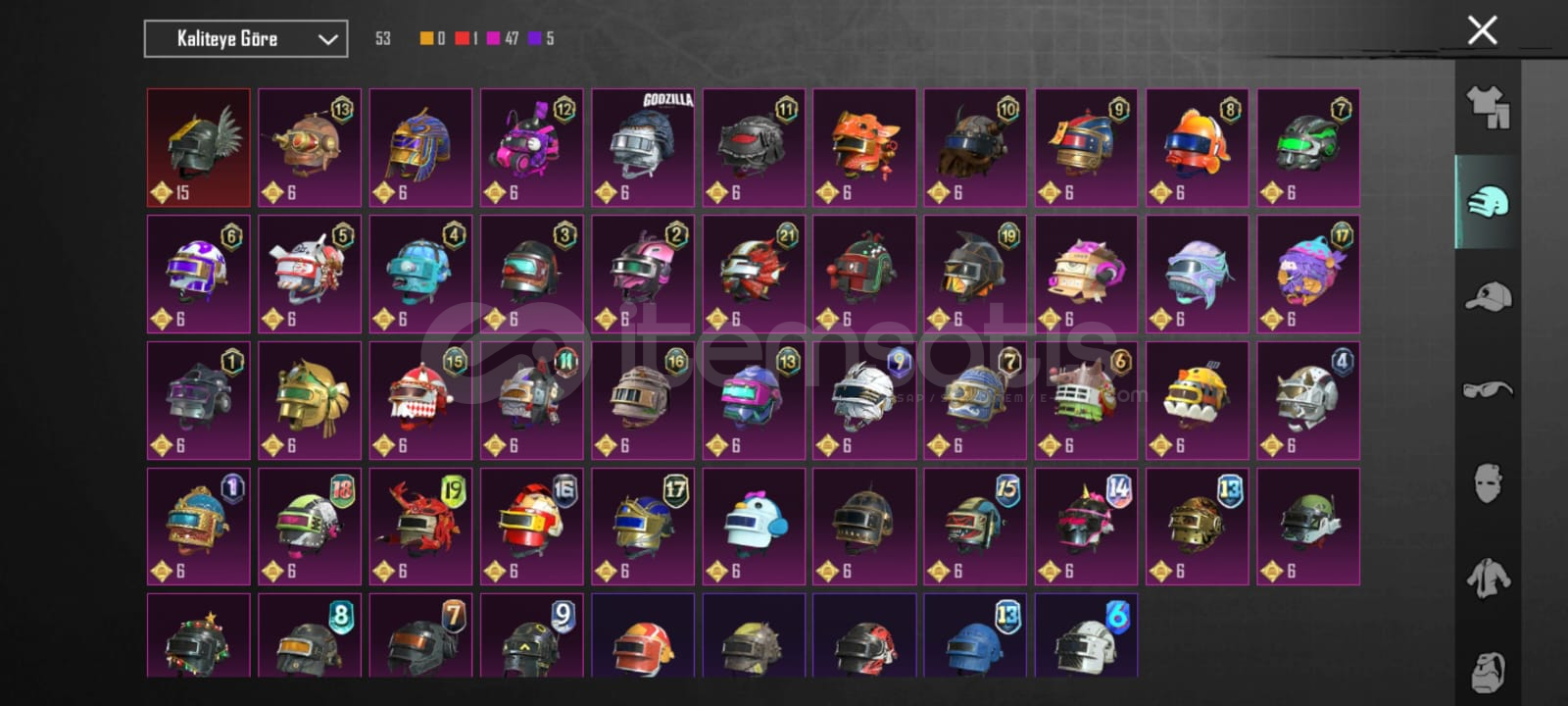Select the Godzilla helmet skin
1568x706 pixels.
click(x=643, y=148)
